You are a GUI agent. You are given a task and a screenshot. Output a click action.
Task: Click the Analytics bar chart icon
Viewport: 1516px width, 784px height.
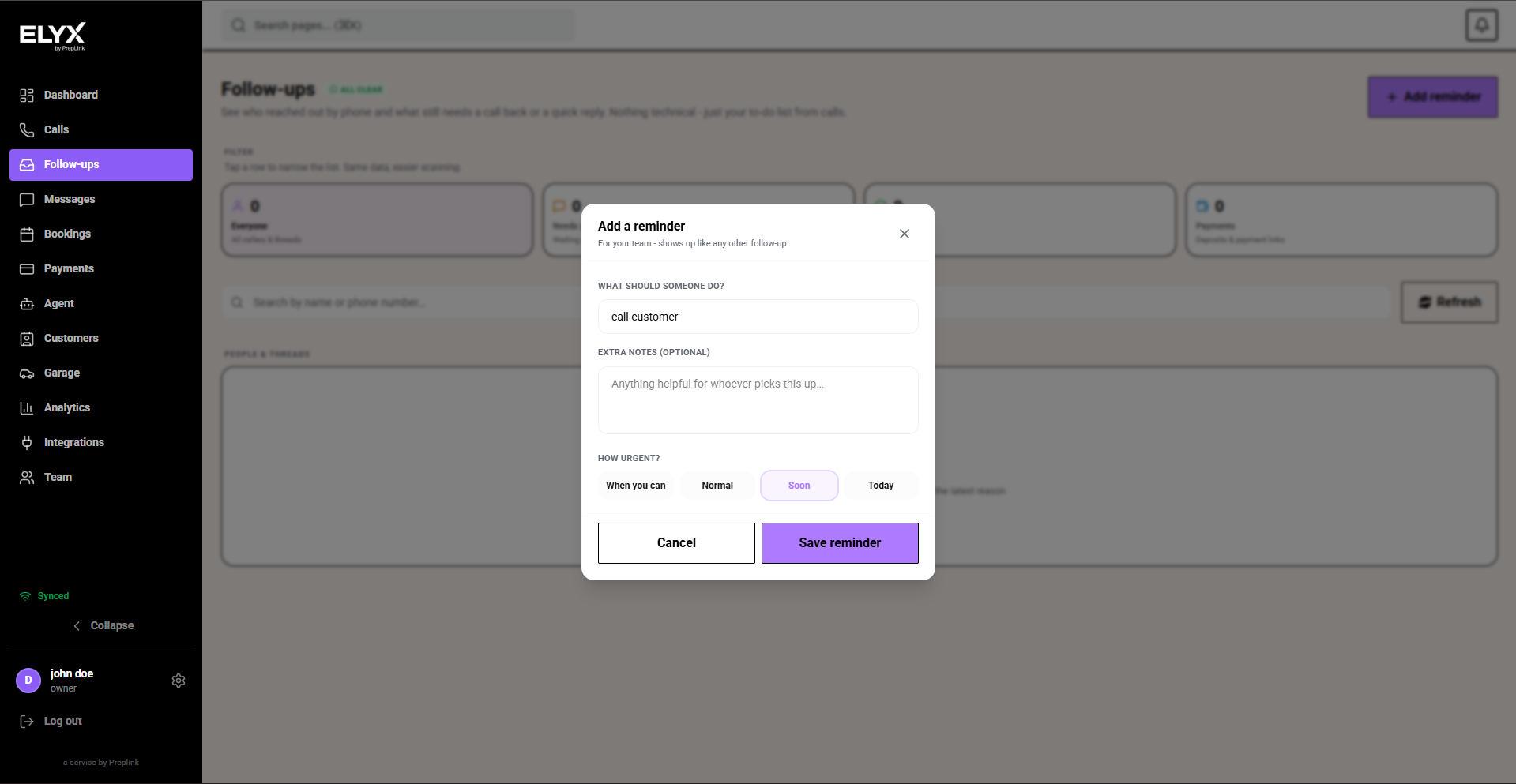(27, 408)
